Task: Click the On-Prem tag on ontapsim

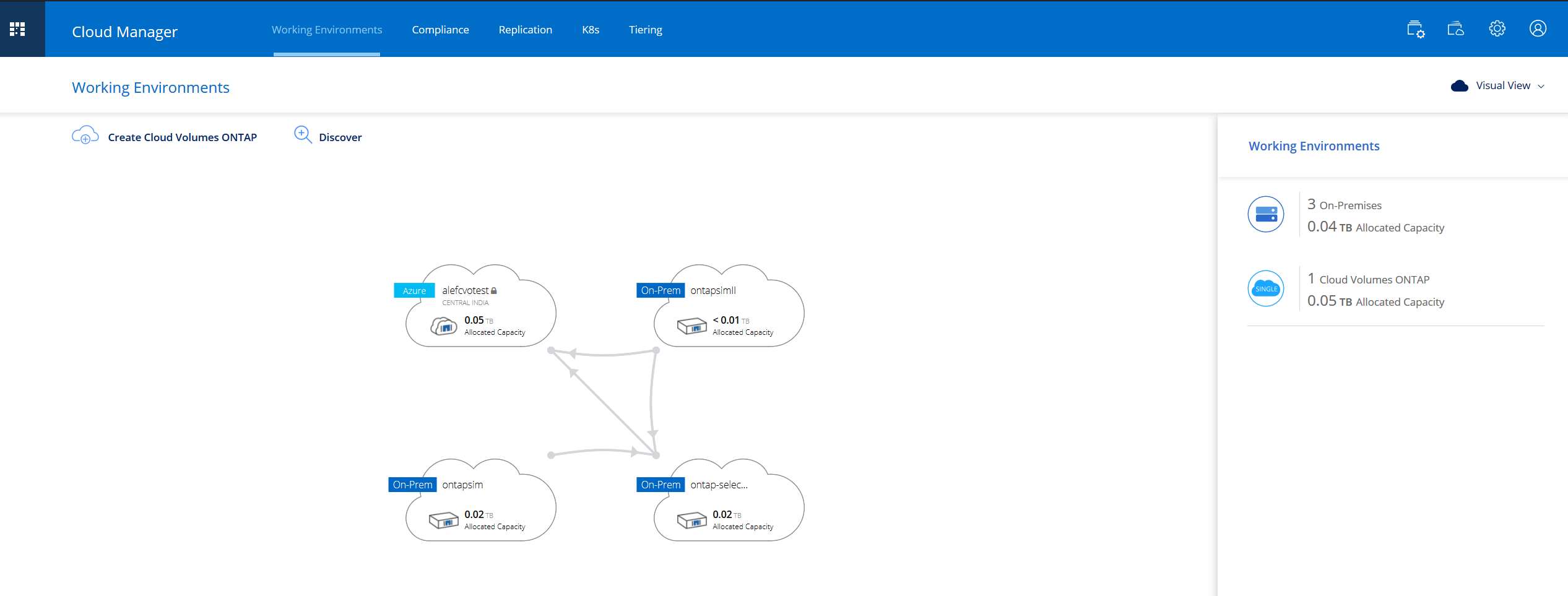Action: 412,485
